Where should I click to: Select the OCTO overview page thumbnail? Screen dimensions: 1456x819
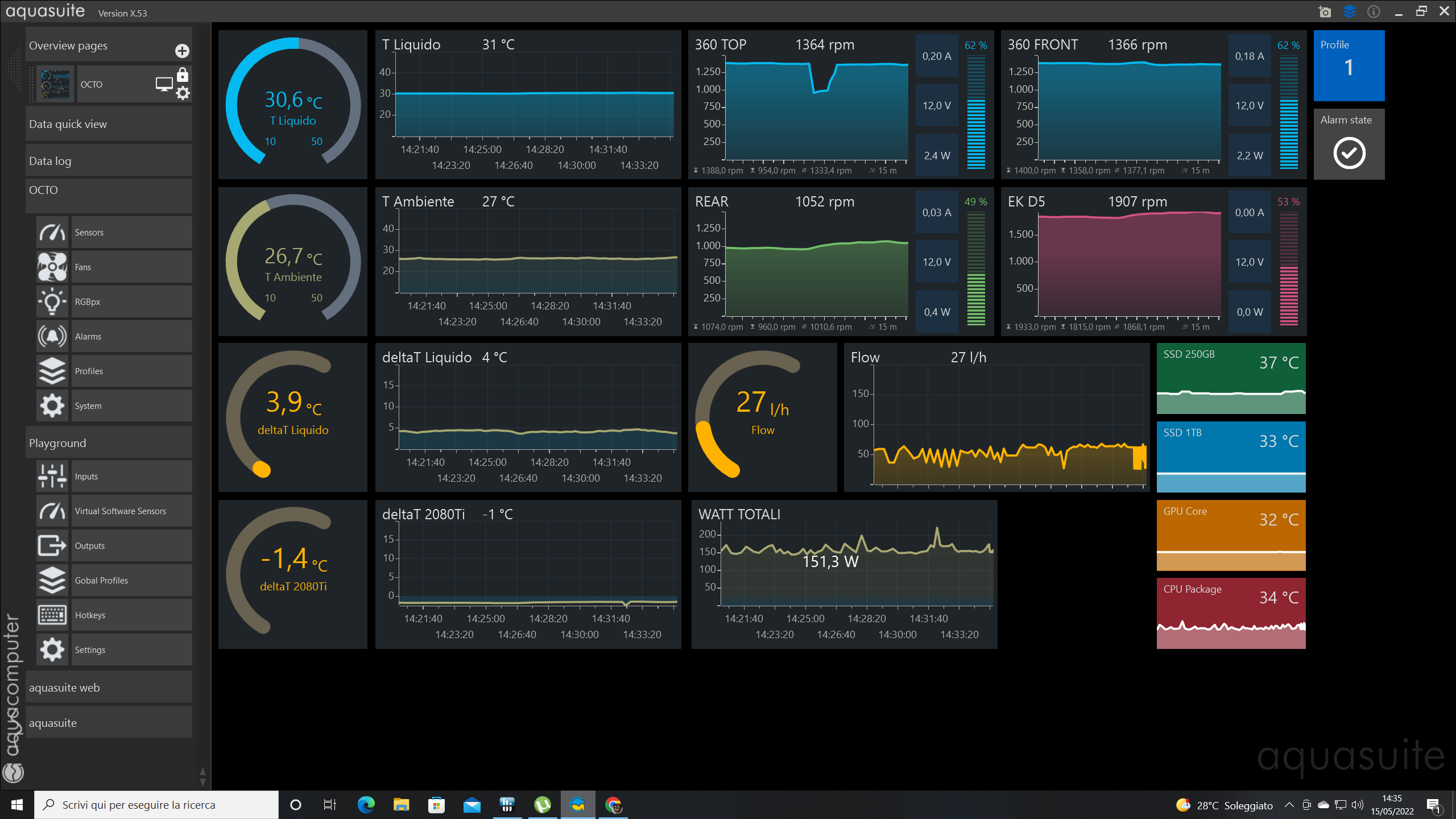(55, 84)
